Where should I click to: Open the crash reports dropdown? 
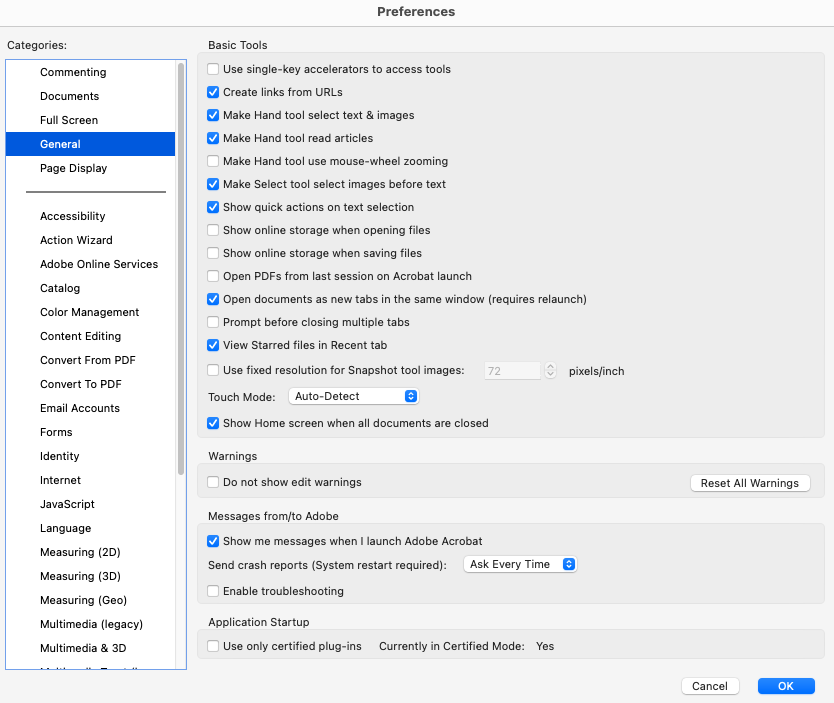pyautogui.click(x=520, y=563)
